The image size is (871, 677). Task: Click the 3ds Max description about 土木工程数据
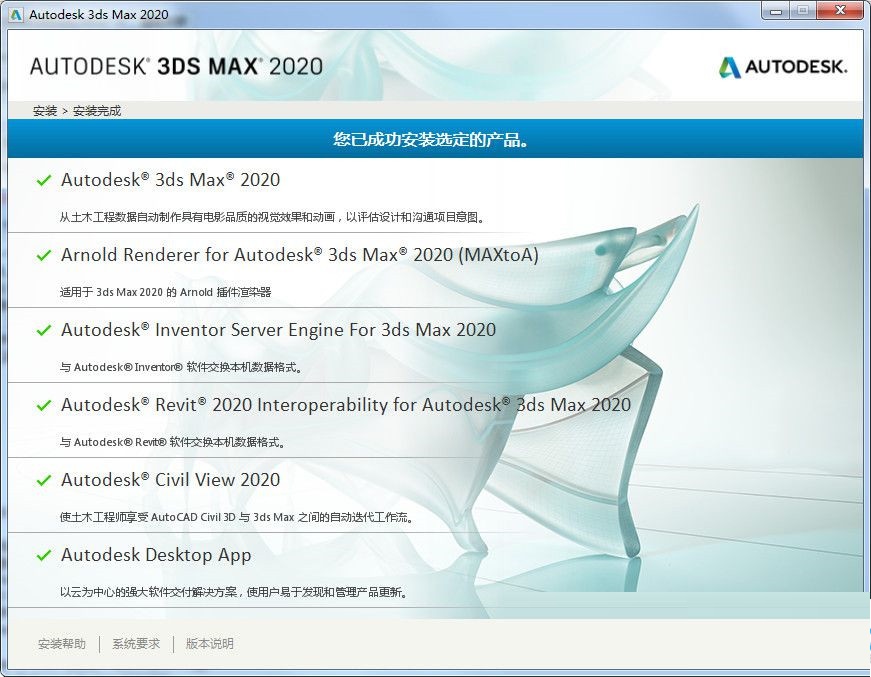pyautogui.click(x=273, y=217)
